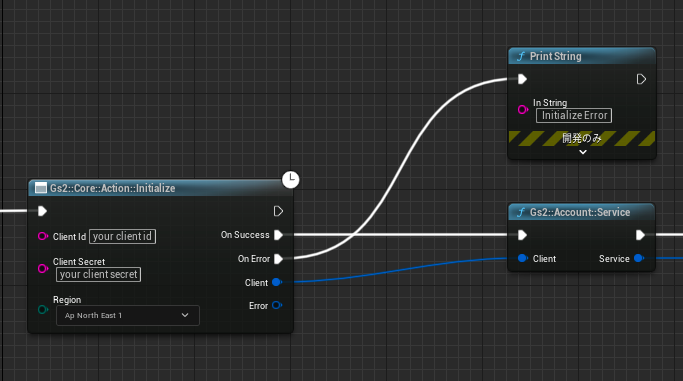Click the On Error label
The height and width of the screenshot is (381, 683).
tap(254, 259)
